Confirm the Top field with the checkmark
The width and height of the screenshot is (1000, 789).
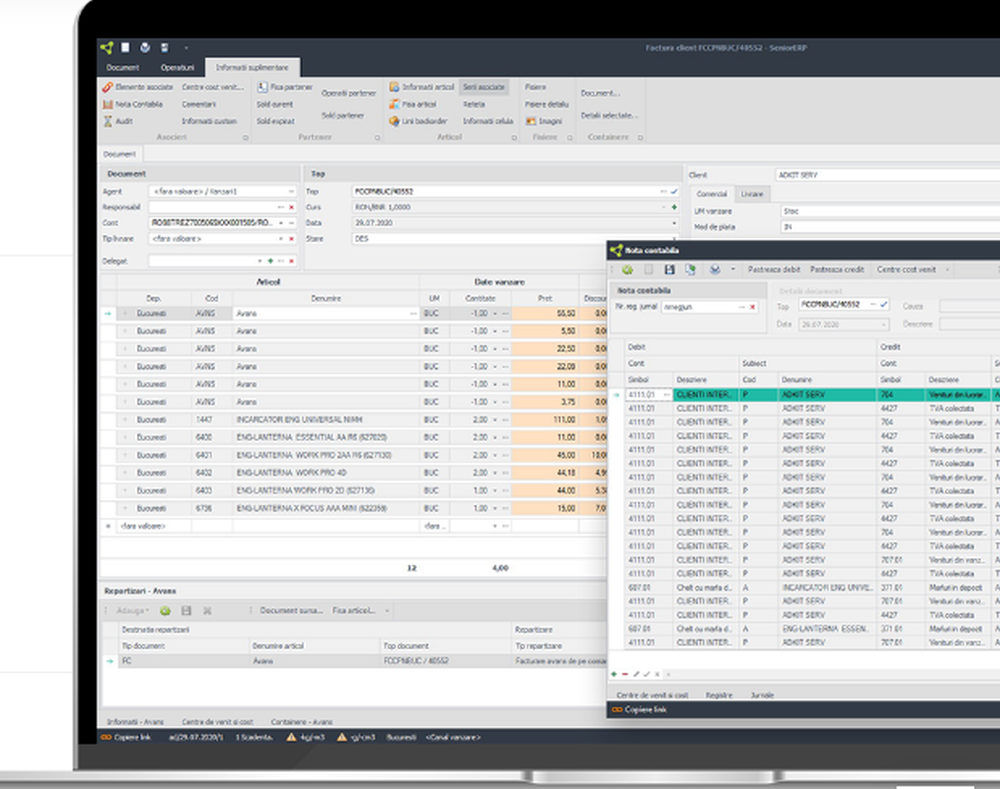(674, 190)
